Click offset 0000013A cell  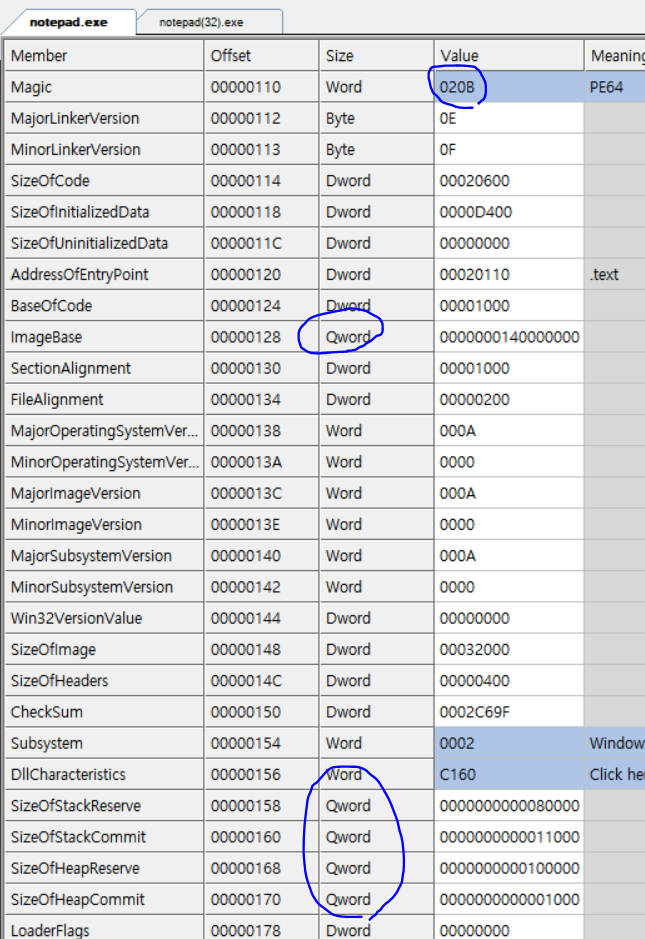[x=261, y=462]
